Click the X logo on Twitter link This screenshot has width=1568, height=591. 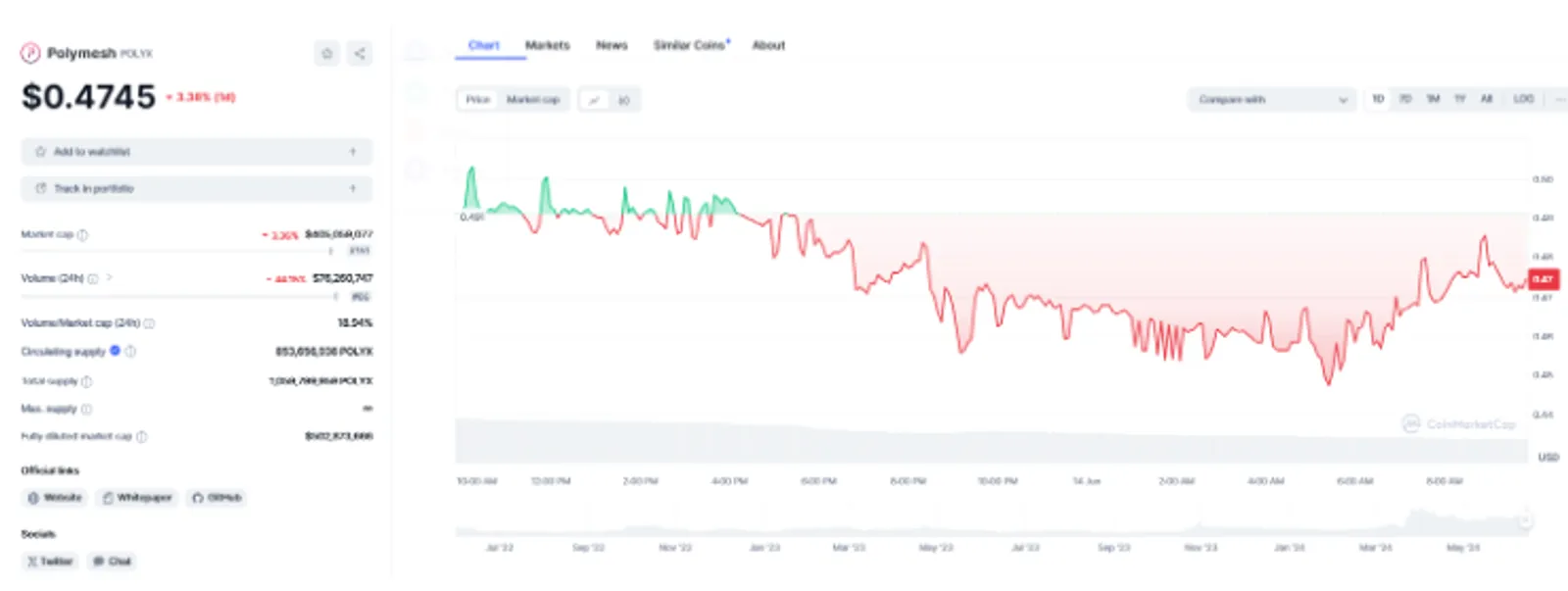(x=32, y=562)
